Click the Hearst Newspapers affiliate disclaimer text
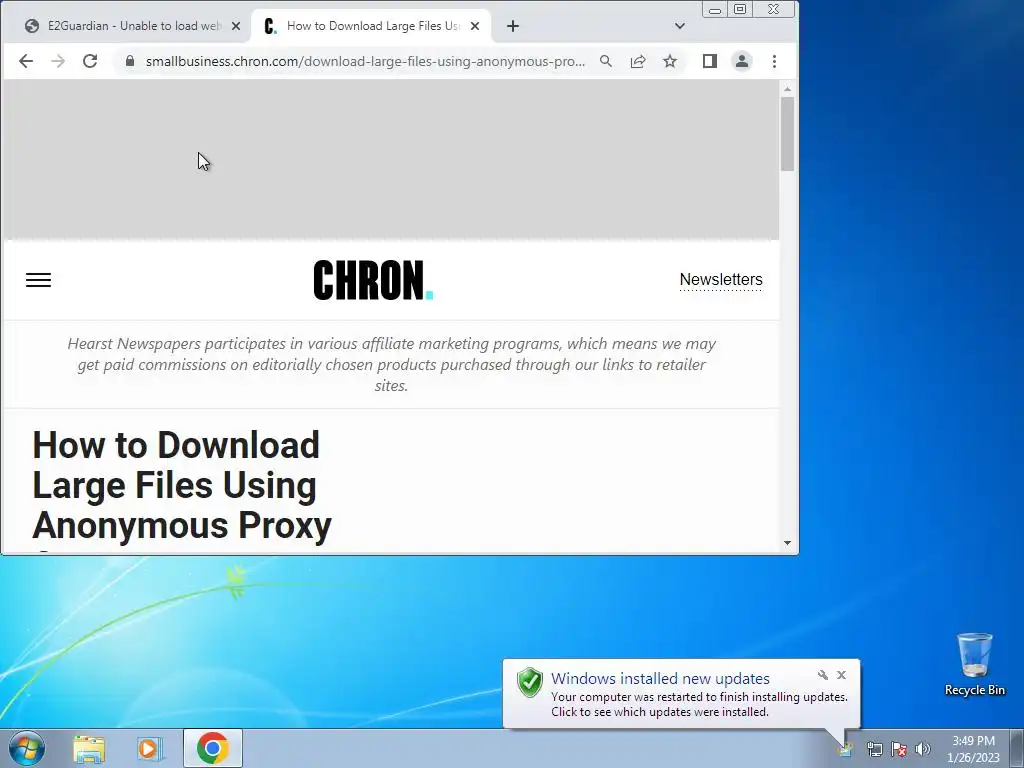The width and height of the screenshot is (1024, 768). click(391, 364)
